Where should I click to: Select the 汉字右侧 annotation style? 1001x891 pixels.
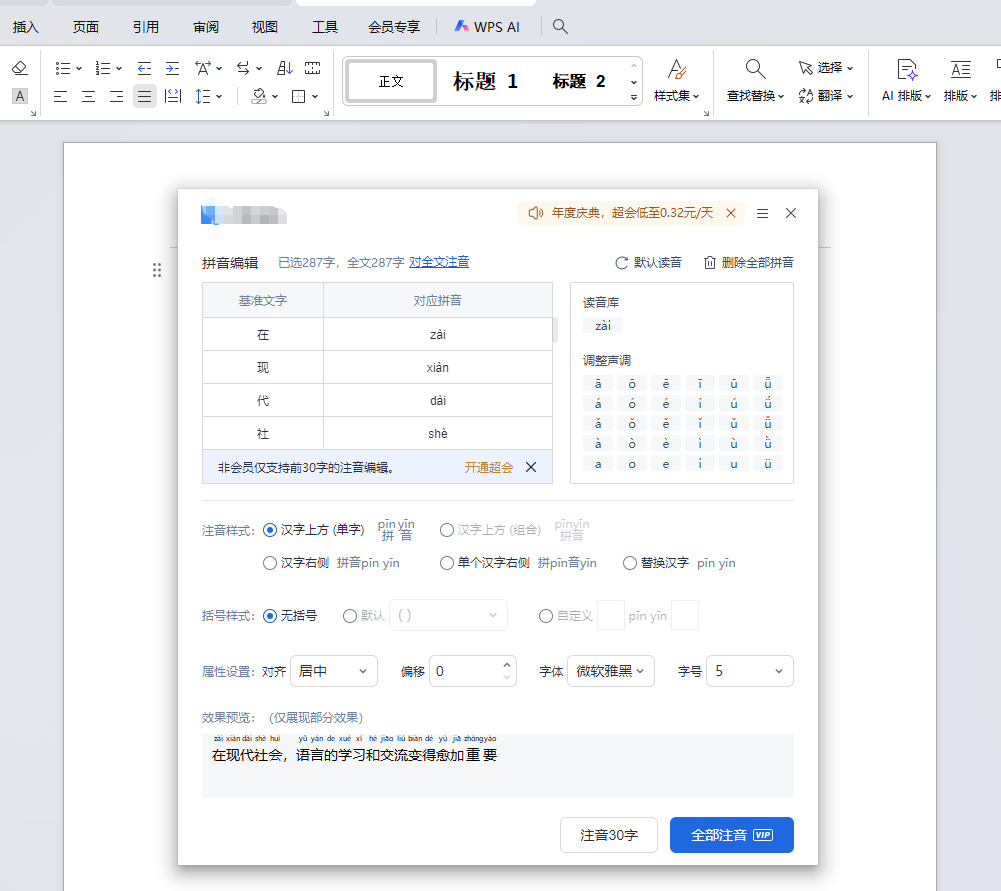270,563
